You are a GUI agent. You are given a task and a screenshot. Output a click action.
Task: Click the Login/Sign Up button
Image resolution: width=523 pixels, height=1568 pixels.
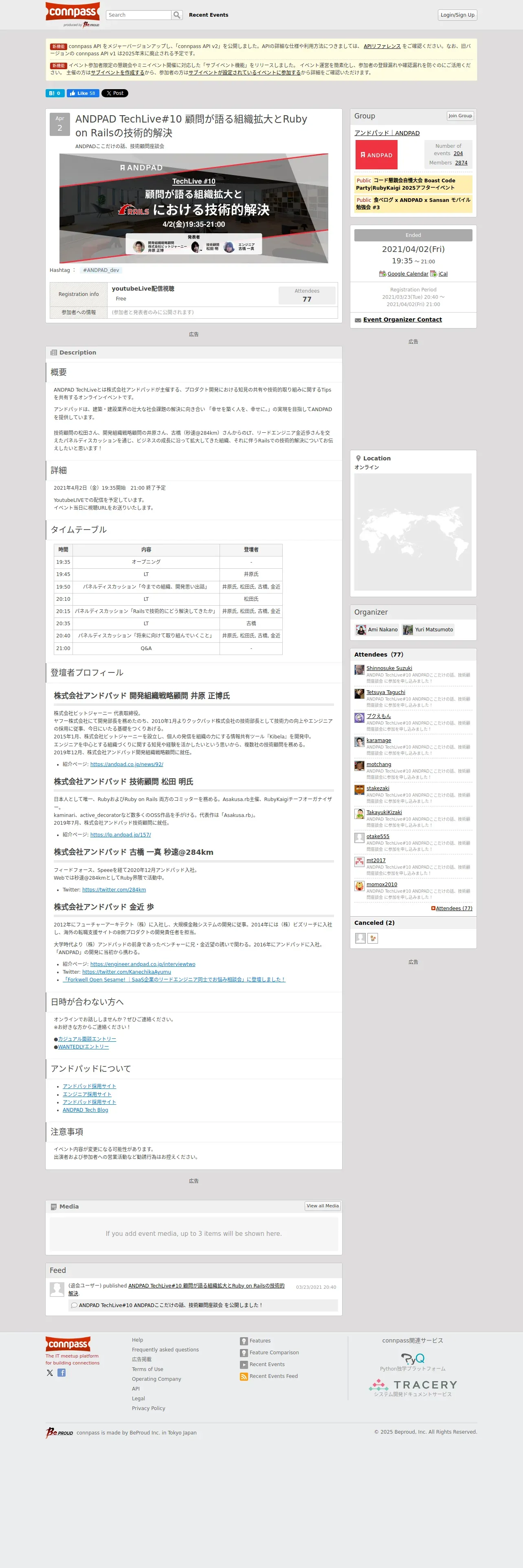pyautogui.click(x=457, y=15)
